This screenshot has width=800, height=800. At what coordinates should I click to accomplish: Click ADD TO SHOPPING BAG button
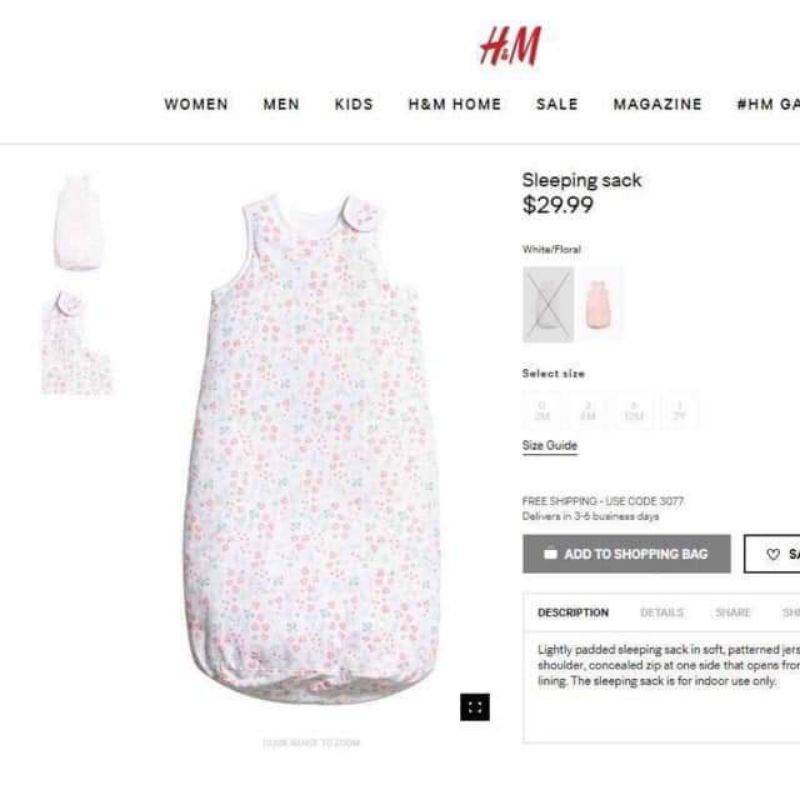(627, 554)
